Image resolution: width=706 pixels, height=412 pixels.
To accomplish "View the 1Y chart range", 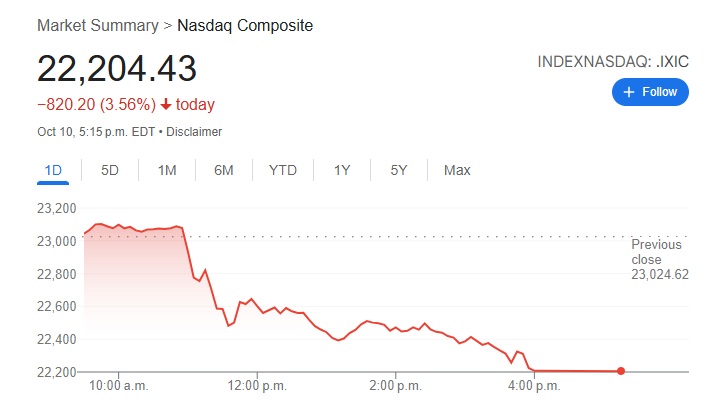I will [342, 170].
